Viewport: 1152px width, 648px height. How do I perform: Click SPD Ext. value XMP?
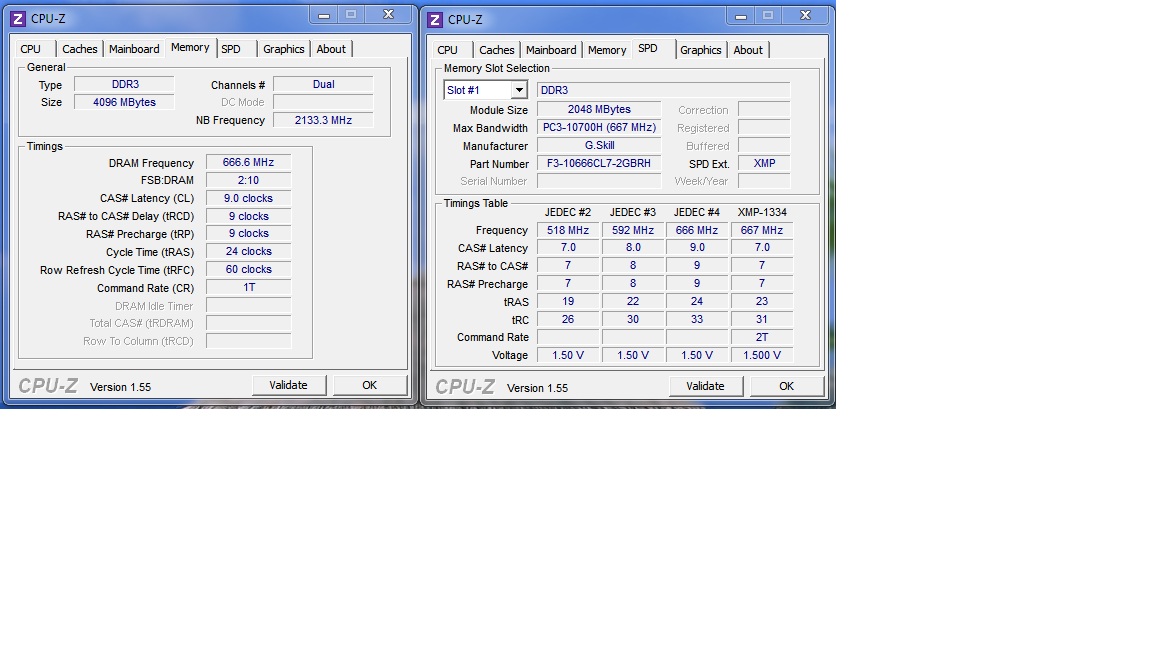point(764,163)
